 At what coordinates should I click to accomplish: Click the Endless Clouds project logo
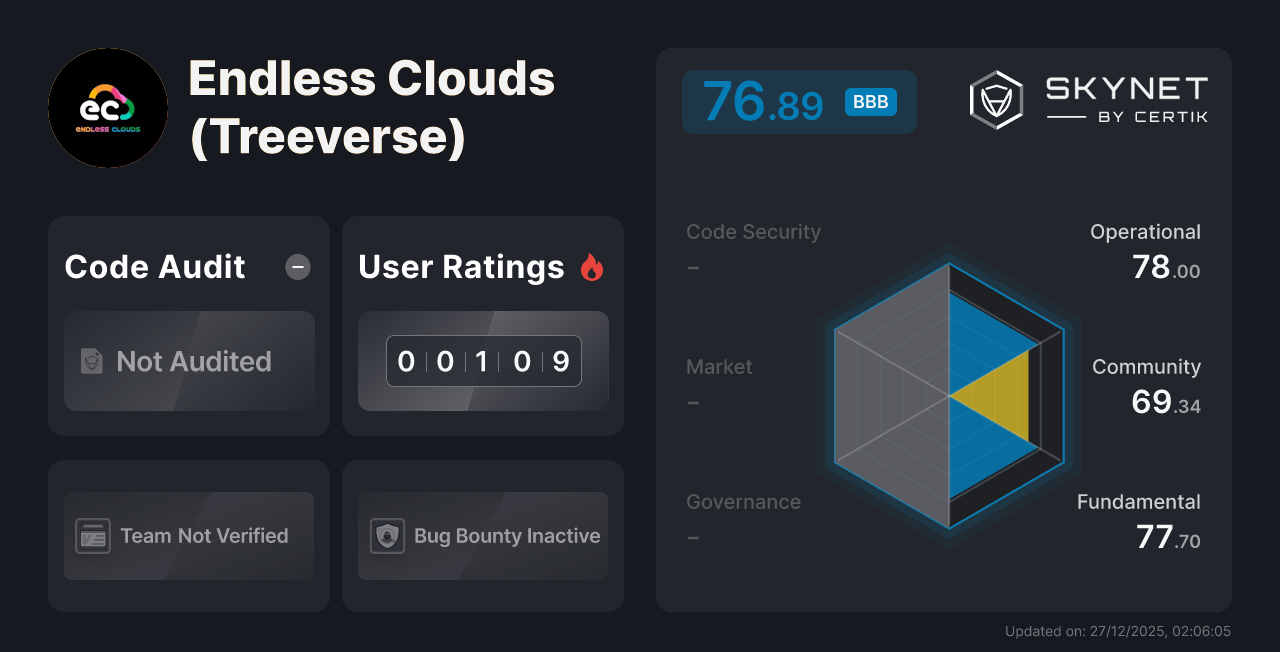[x=107, y=107]
